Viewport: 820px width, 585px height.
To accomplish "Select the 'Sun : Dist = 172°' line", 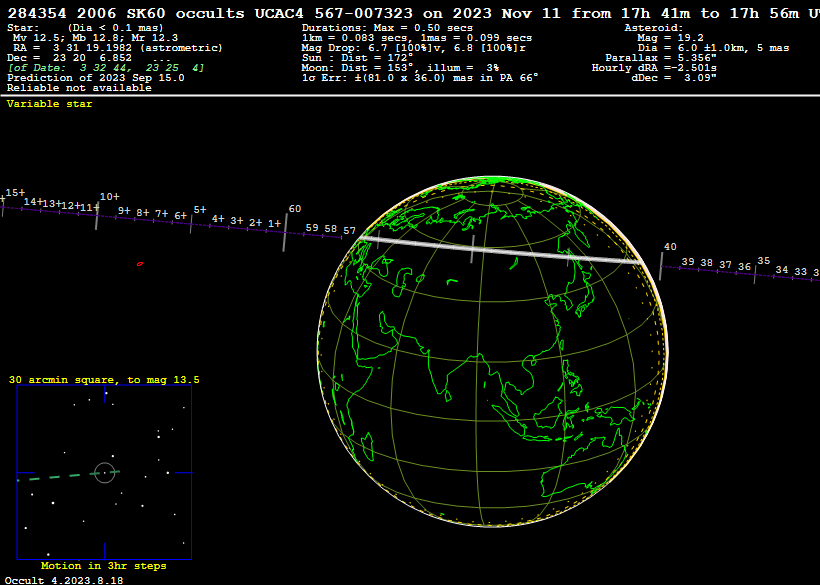I will [x=357, y=58].
